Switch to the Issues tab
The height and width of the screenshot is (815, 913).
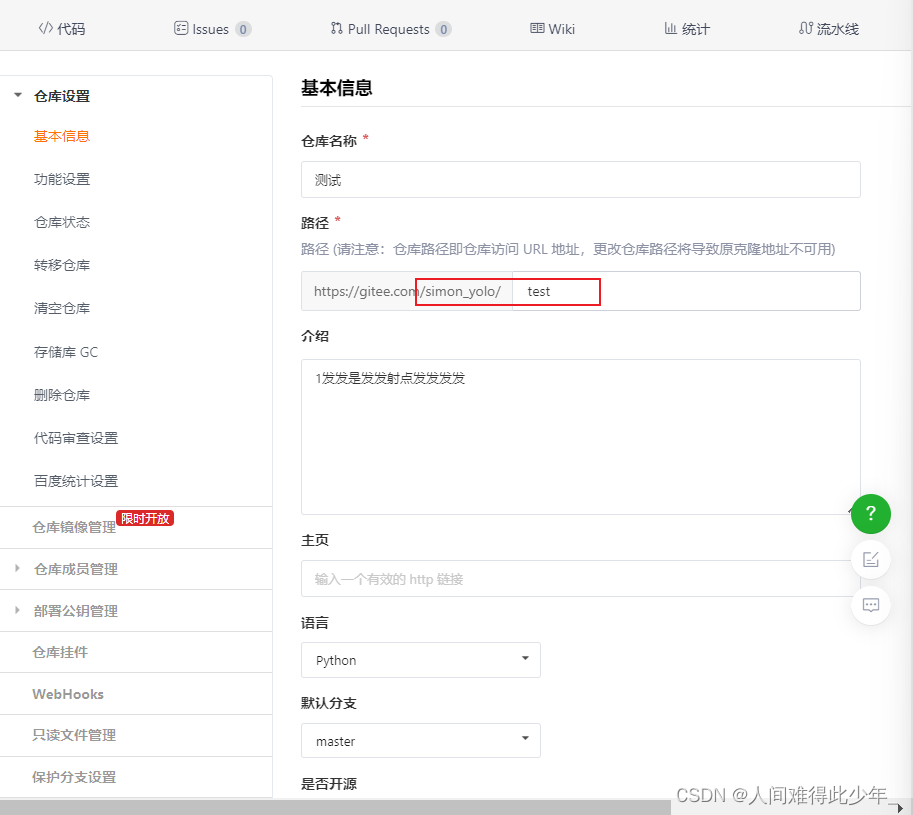[x=212, y=29]
